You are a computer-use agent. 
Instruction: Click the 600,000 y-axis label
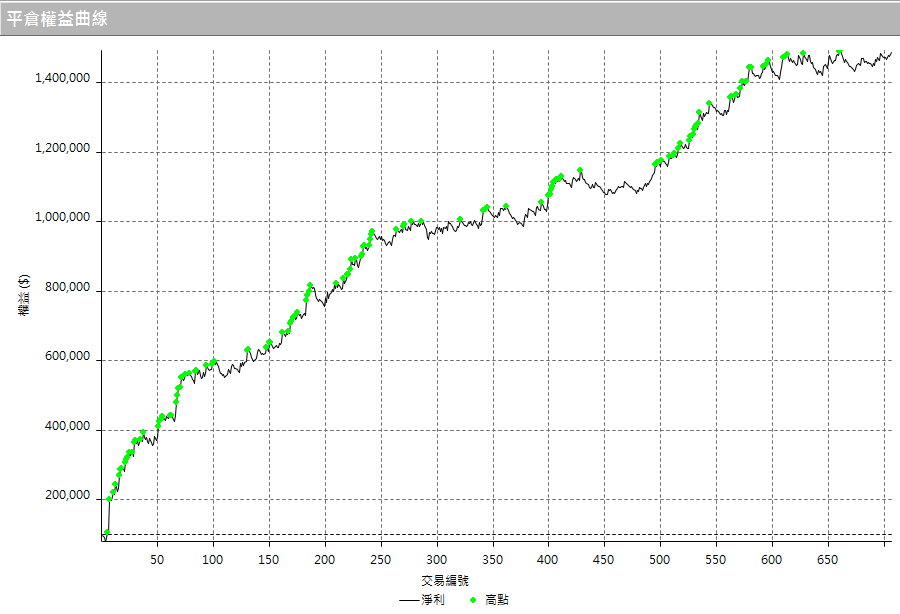[68, 356]
